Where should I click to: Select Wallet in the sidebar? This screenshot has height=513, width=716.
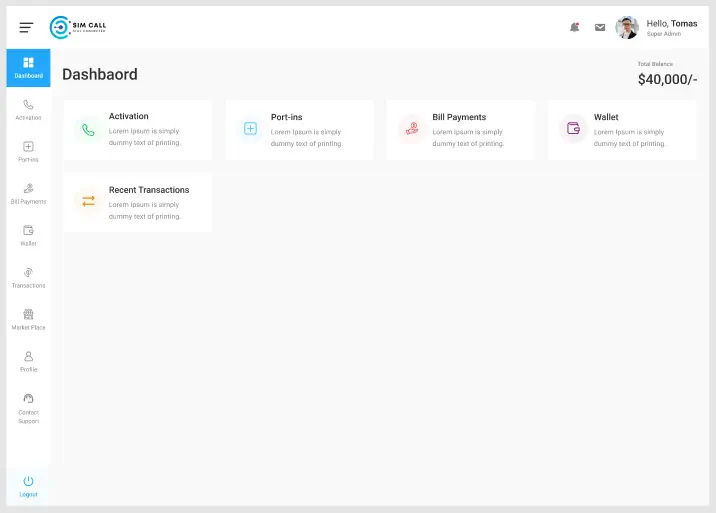[28, 236]
